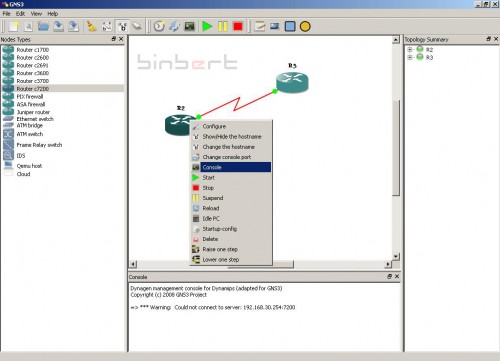Open the console terminal toolbar icon
Viewport: 500px width, 361px height.
(189, 26)
